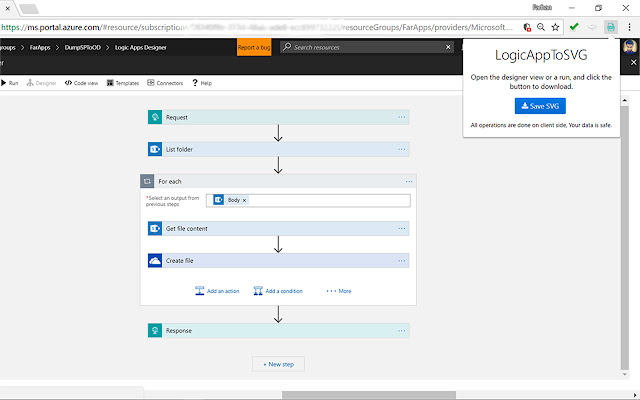
Task: Bookmark page with star icon
Action: 555,27
